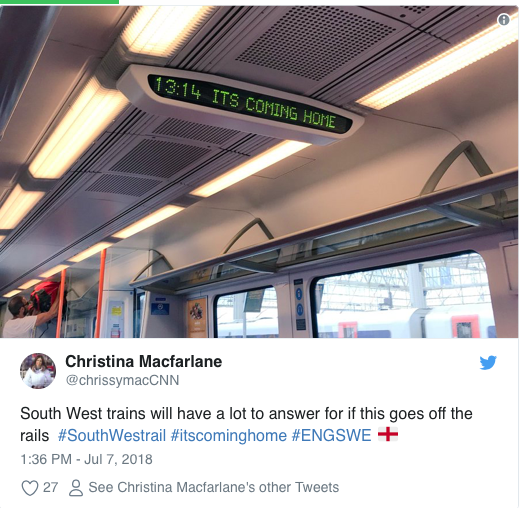Open the #ENGSWE hashtag
The image size is (520, 508).
332,436
